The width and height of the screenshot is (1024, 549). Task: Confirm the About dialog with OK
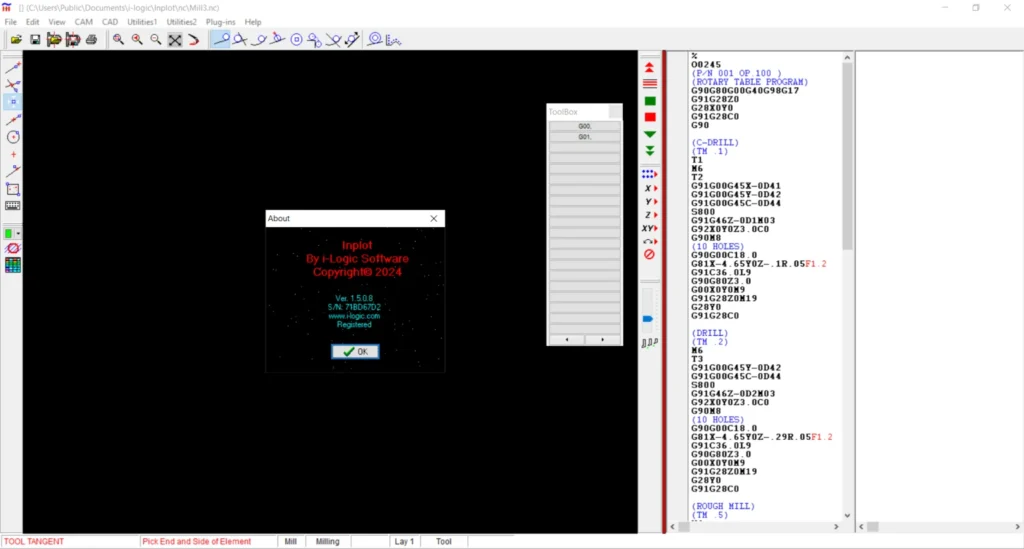pos(355,351)
